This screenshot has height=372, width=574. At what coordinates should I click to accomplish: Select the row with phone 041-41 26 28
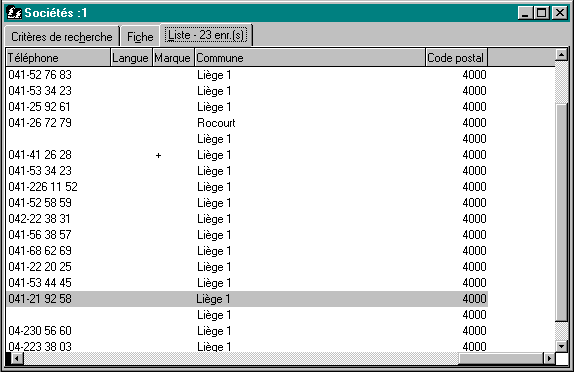(x=247, y=155)
